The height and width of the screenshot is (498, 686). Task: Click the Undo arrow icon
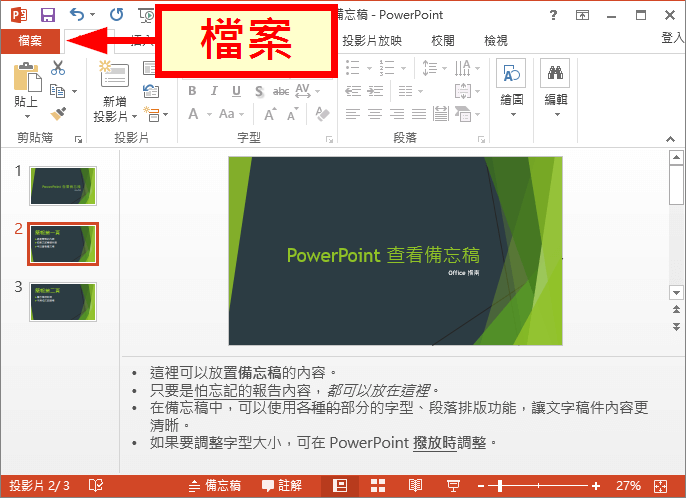point(77,14)
